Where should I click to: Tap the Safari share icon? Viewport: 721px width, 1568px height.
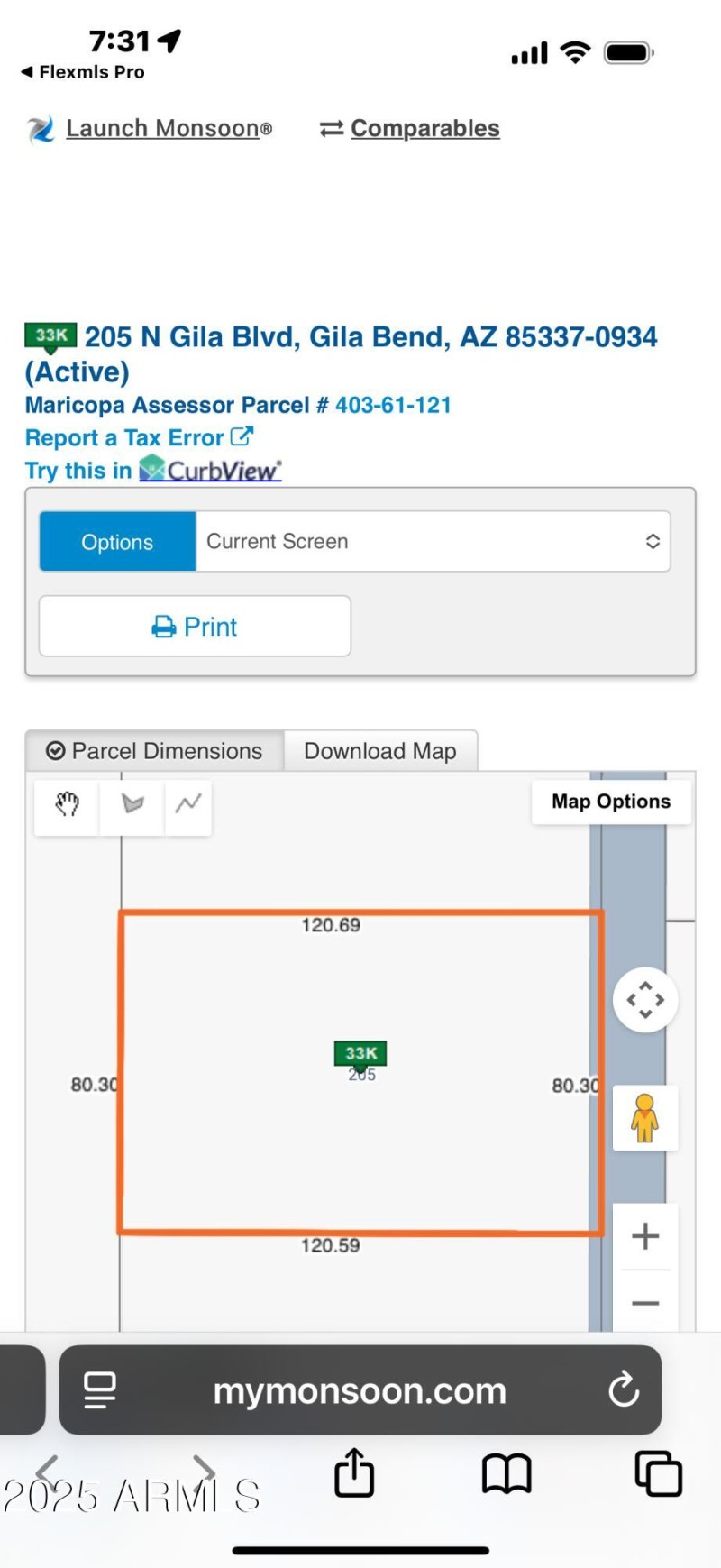[354, 1473]
